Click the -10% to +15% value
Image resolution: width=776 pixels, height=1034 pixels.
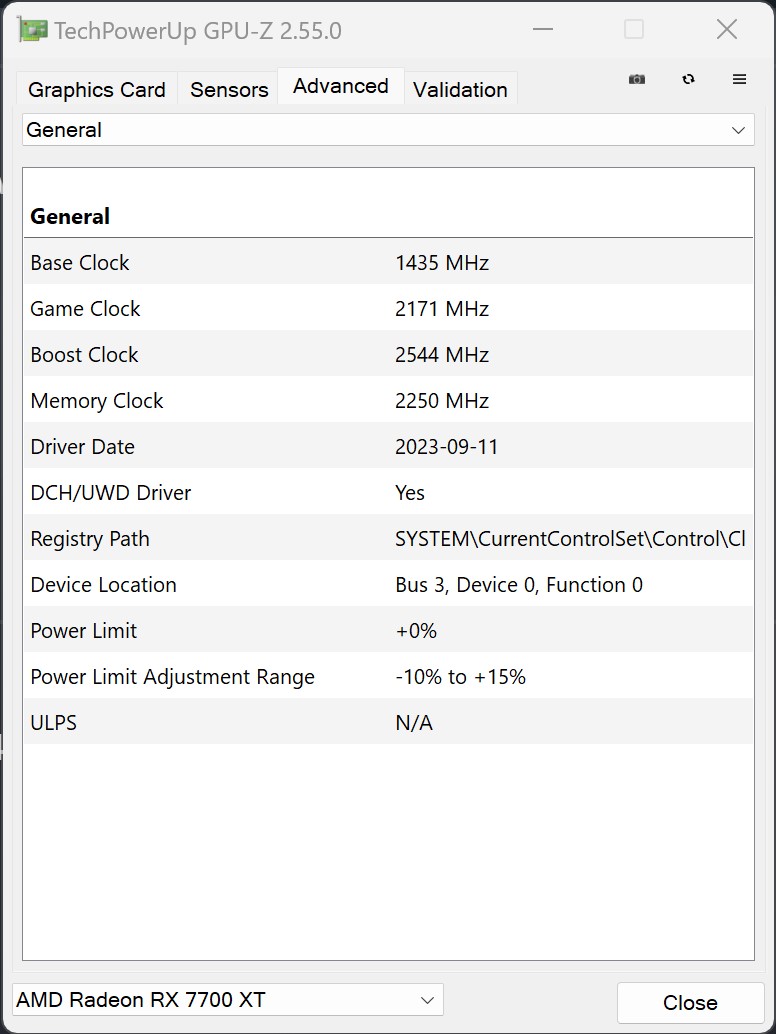tap(460, 677)
